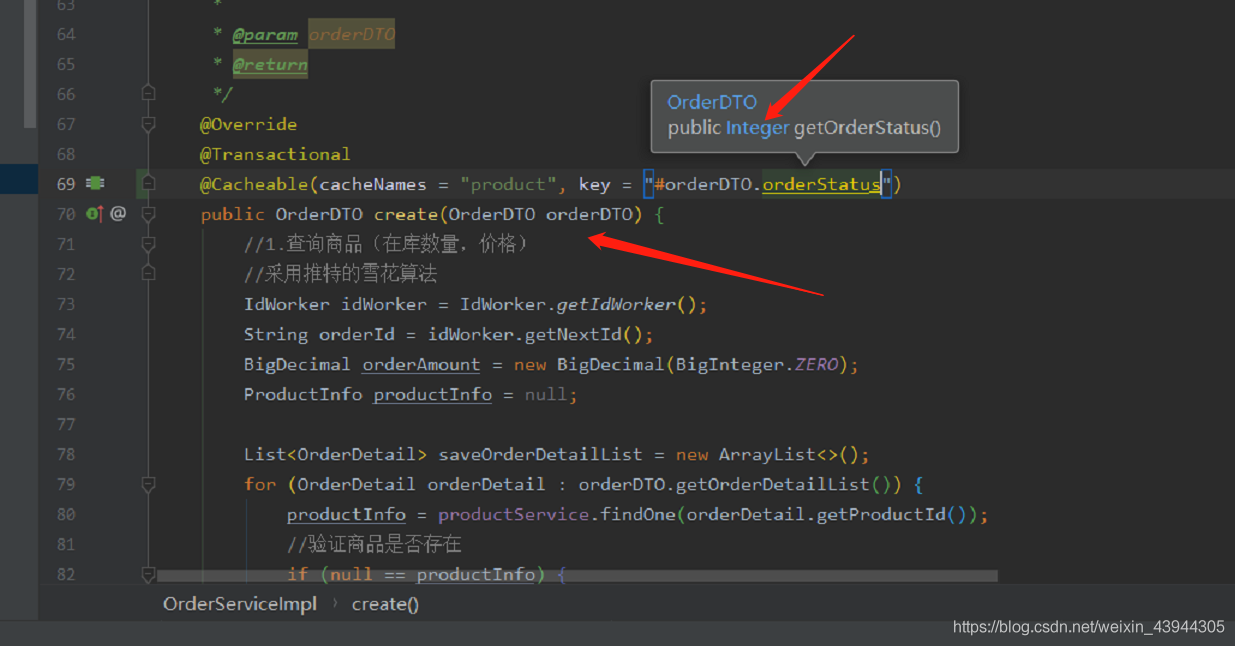Click the @Cacheable annotation
Screen dimensions: 1235x646
pyautogui.click(x=254, y=184)
